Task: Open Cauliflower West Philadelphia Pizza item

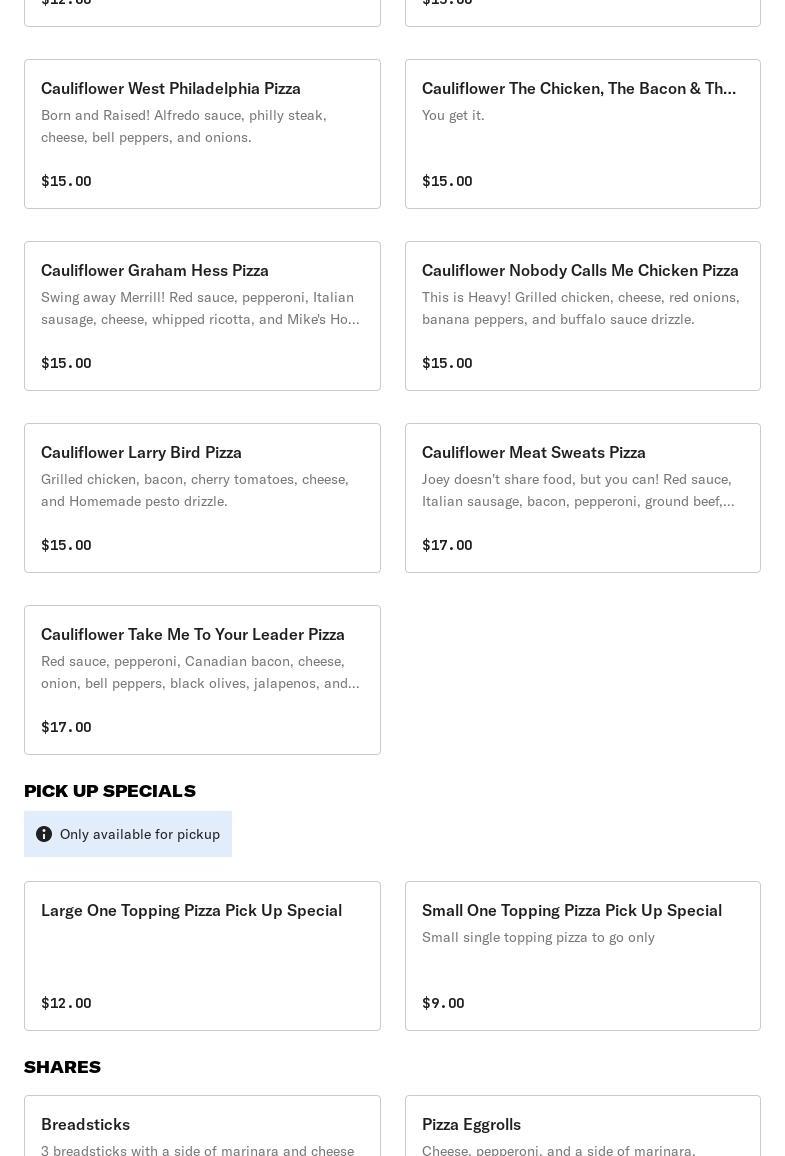Action: click(202, 134)
